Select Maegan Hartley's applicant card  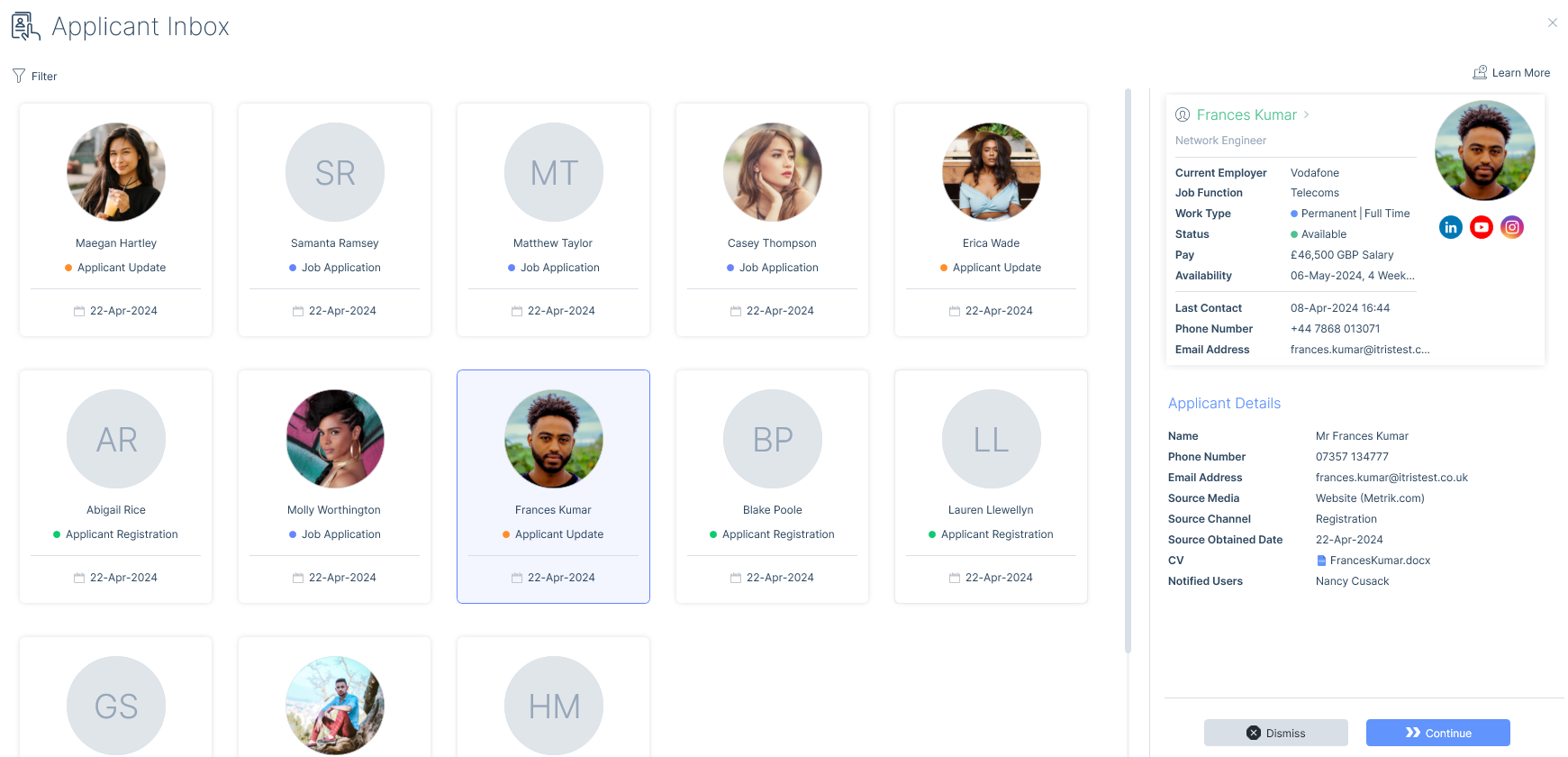(116, 219)
